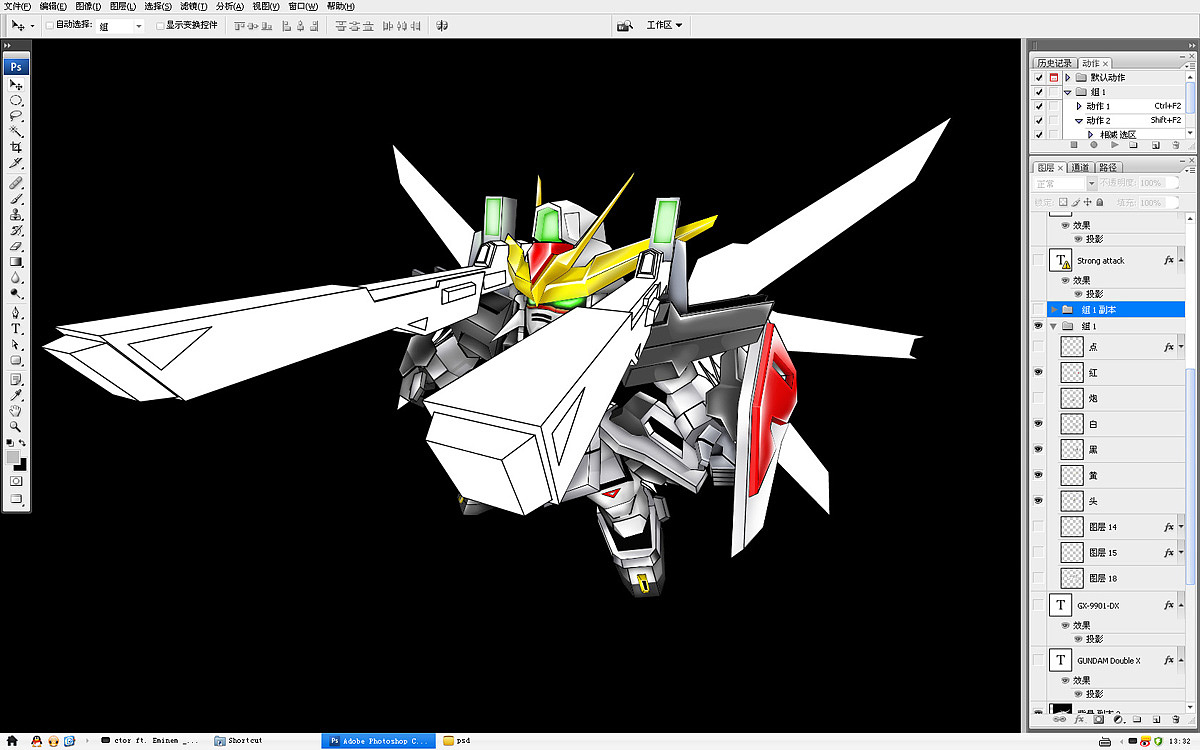1200x750 pixels.
Task: Expand the 组 1 副本 layer group
Action: click(x=1054, y=310)
